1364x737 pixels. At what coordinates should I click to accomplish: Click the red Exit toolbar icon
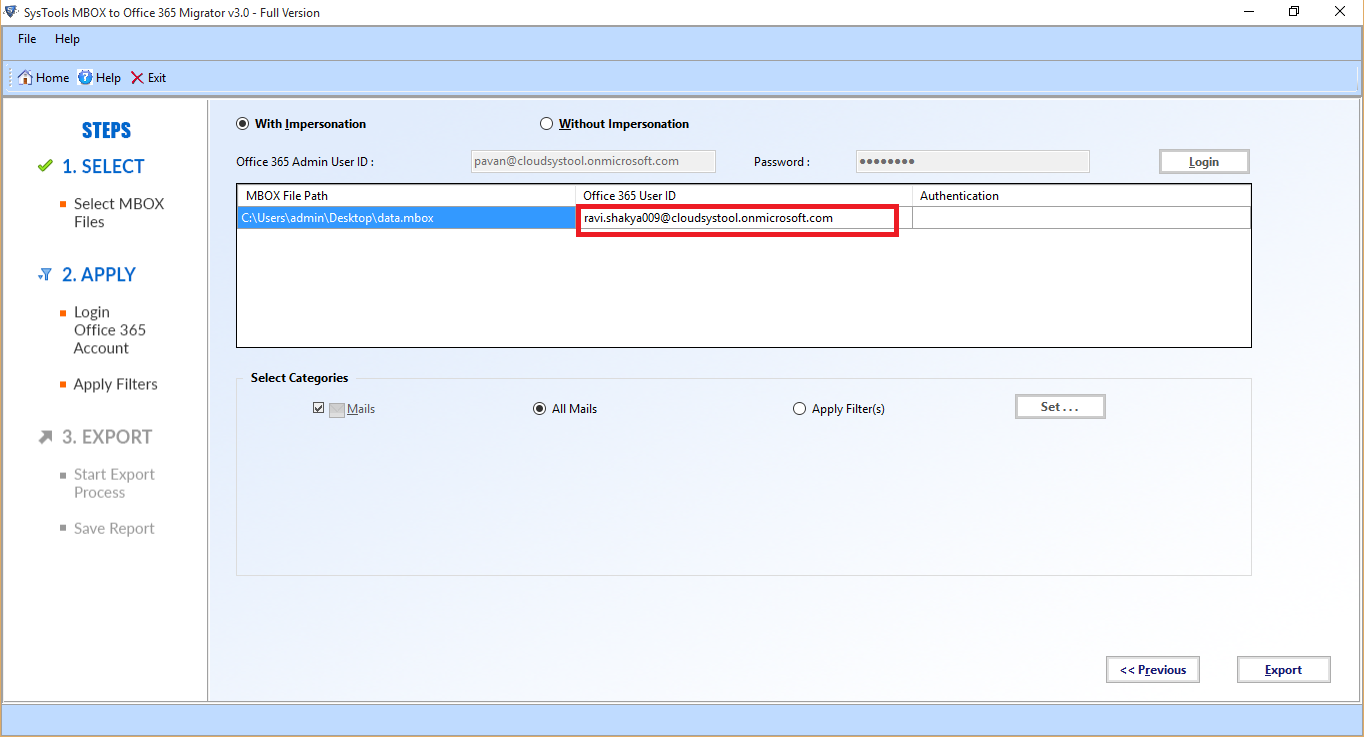click(x=138, y=78)
